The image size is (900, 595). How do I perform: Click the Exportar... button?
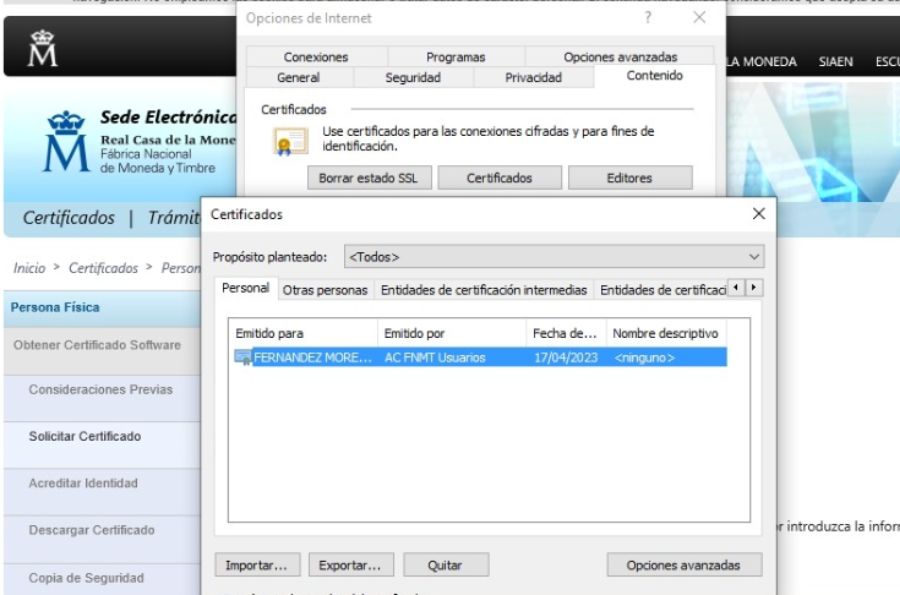(x=350, y=565)
